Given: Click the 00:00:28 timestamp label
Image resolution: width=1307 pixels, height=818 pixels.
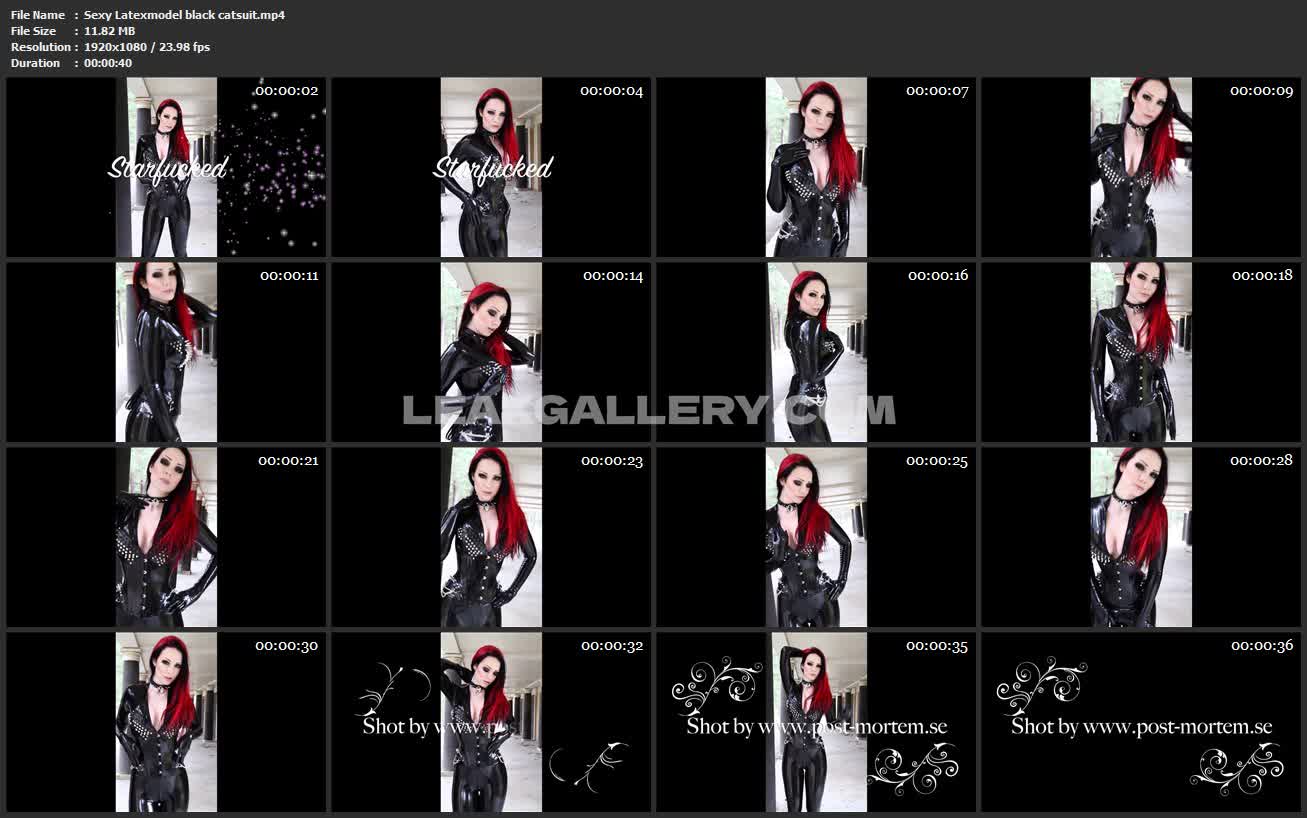Looking at the screenshot, I should (1261, 461).
